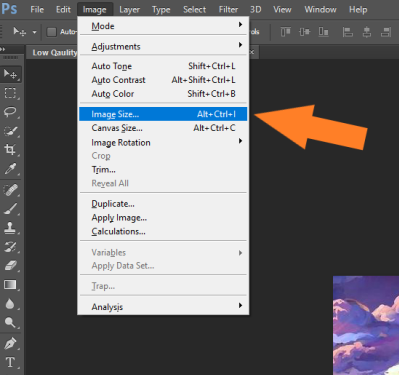Switch to Low Qaulity document tab
The width and height of the screenshot is (399, 375).
(53, 52)
